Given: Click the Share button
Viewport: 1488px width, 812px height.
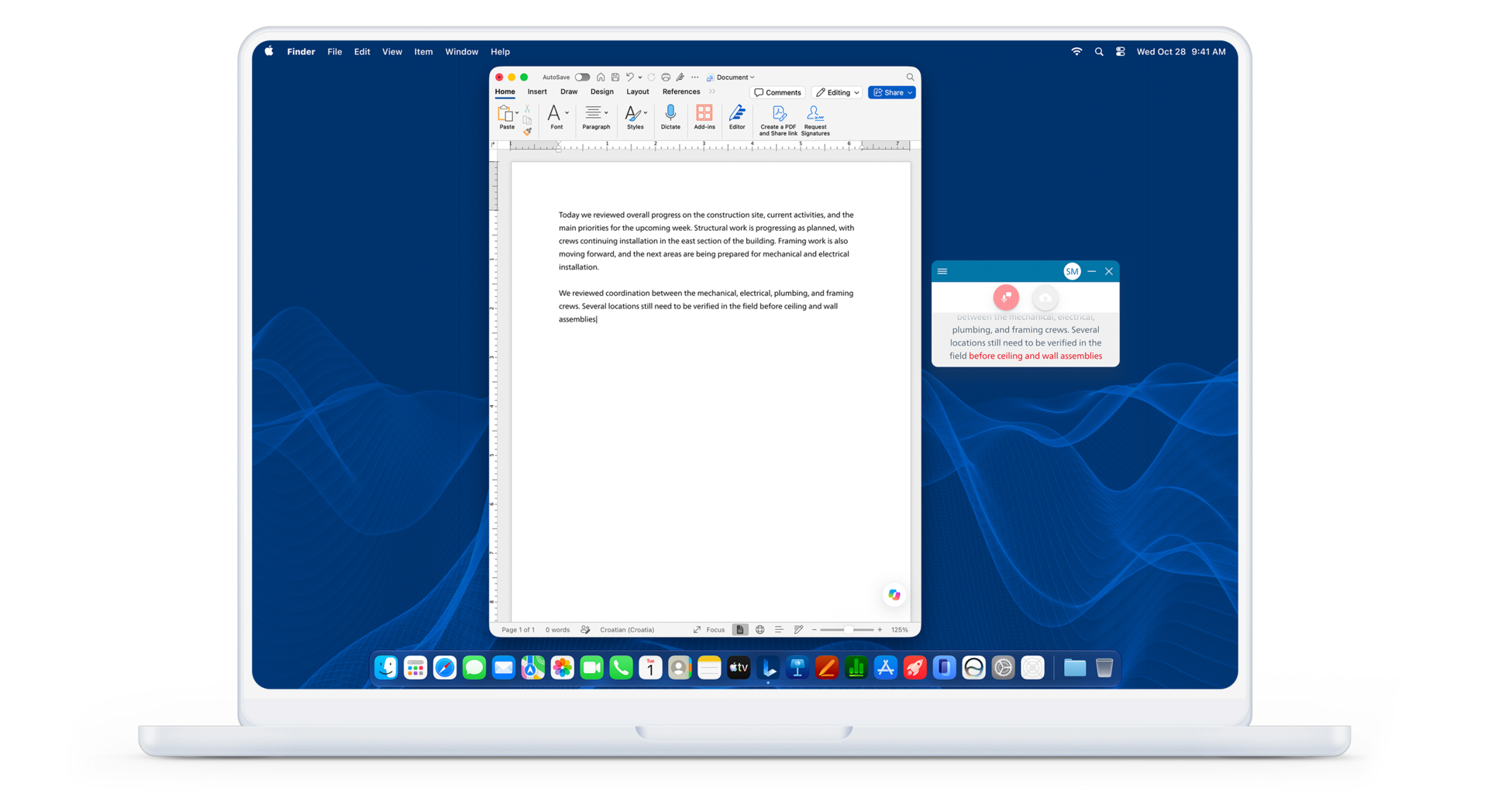Looking at the screenshot, I should click(x=892, y=93).
